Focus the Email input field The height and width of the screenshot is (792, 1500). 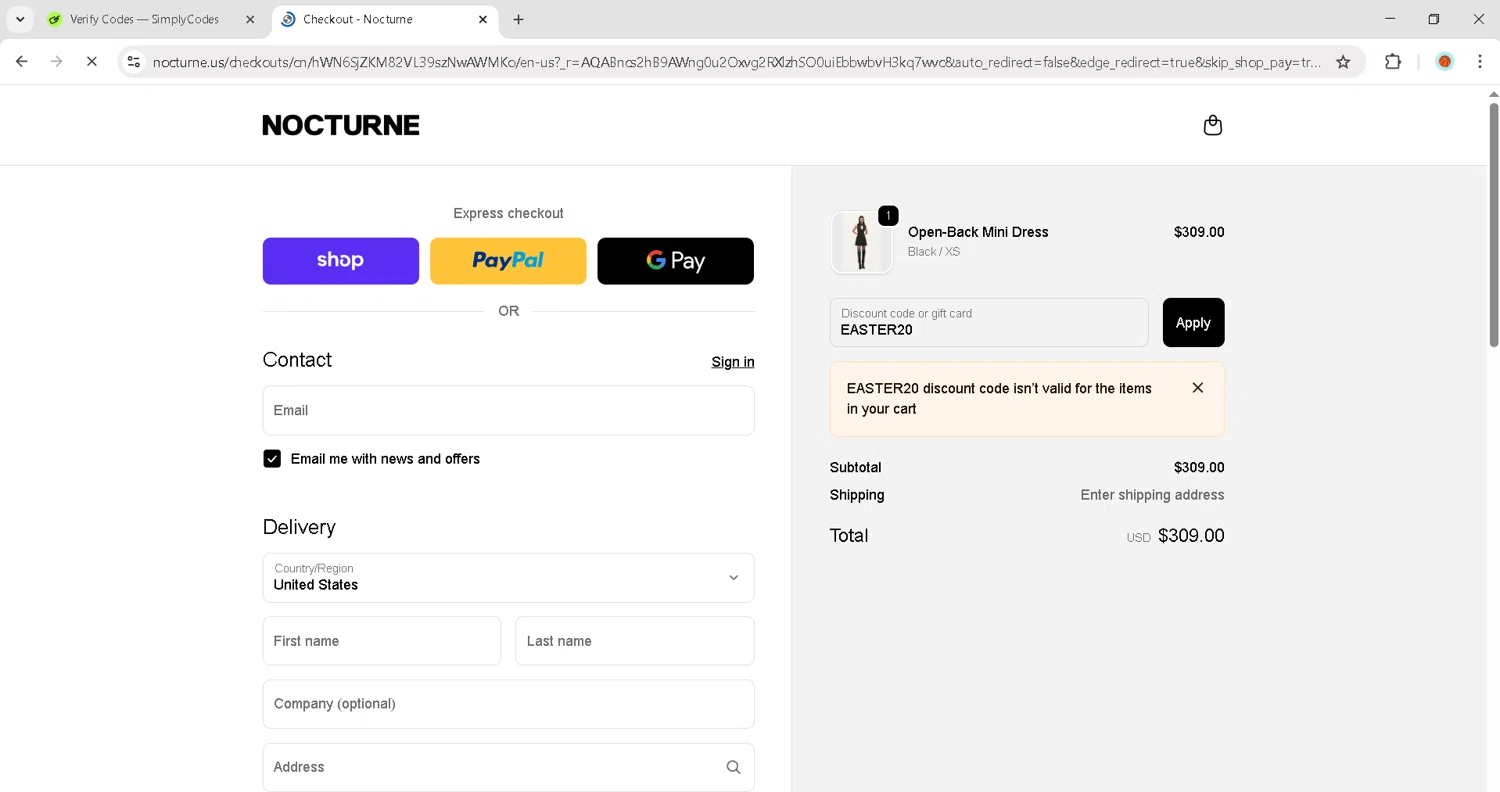508,410
